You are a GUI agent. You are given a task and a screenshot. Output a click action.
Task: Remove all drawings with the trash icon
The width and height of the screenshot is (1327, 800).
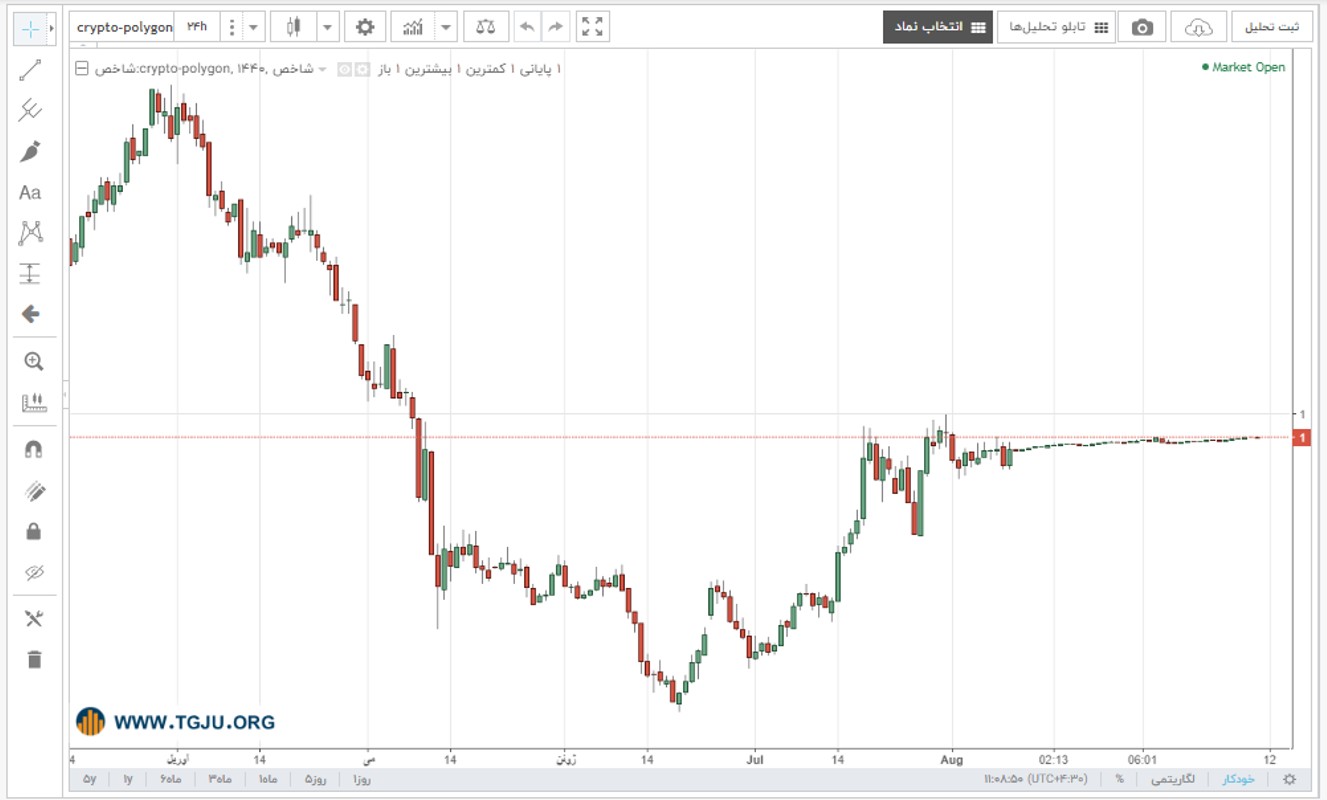coord(34,659)
